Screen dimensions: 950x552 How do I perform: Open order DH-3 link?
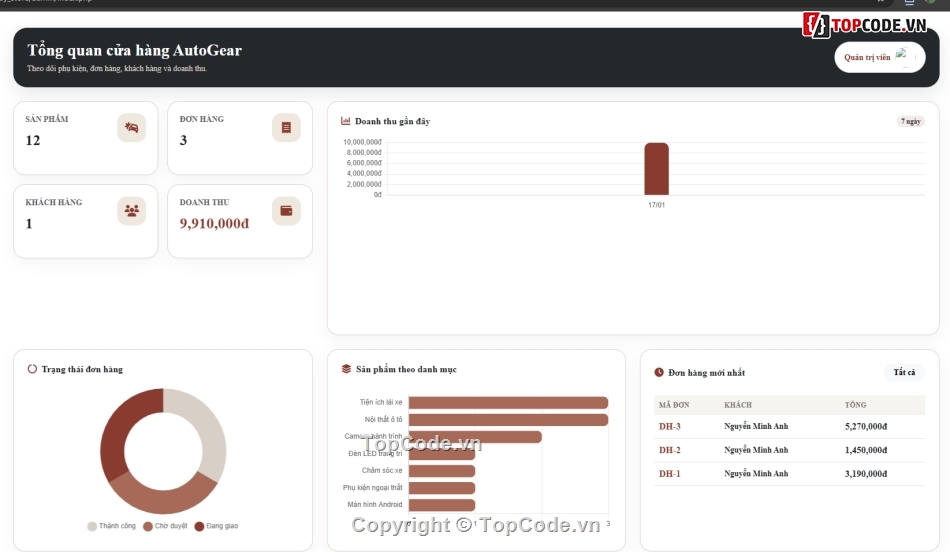(669, 427)
